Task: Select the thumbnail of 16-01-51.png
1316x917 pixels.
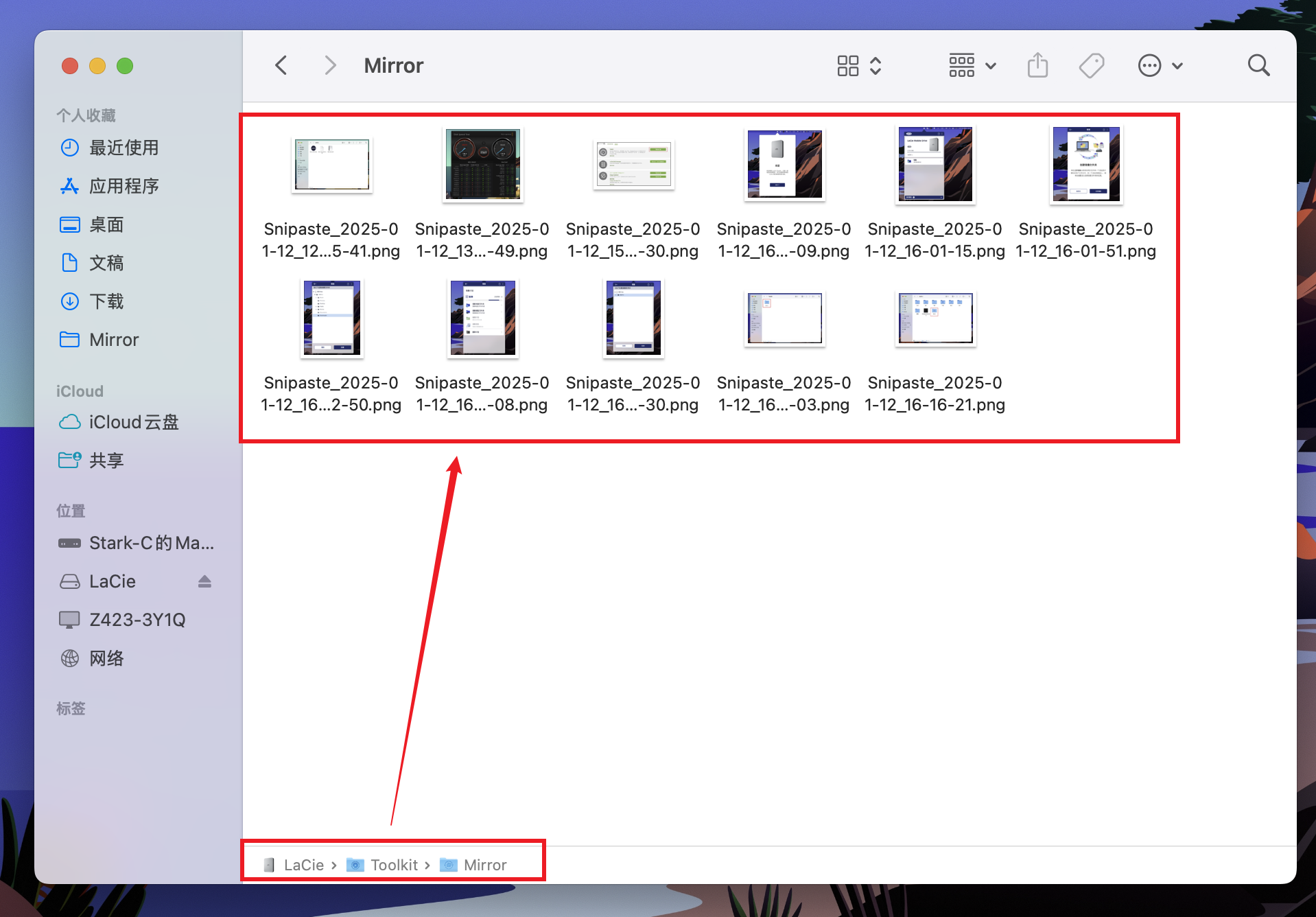Action: 1086,165
